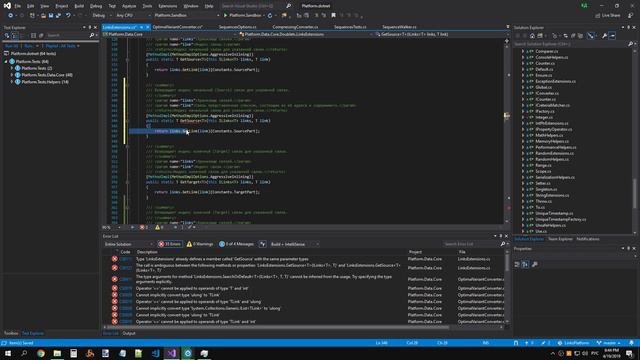Select Ensure.cs in Solution Explorer

click(543, 76)
